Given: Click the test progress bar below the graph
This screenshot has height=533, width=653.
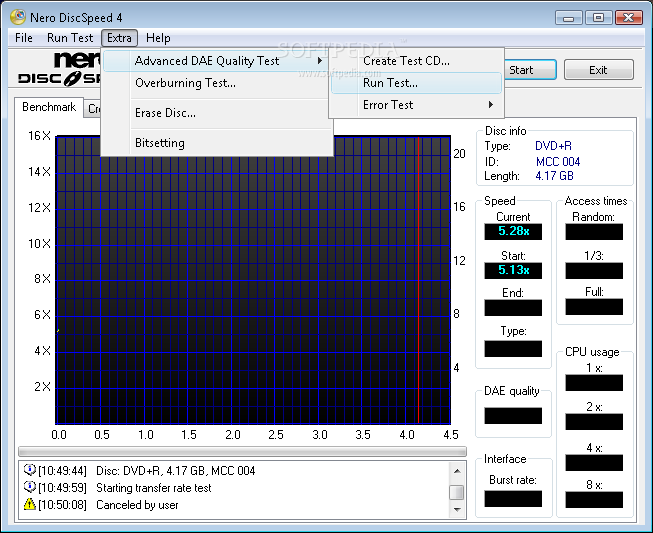Looking at the screenshot, I should pos(242,451).
